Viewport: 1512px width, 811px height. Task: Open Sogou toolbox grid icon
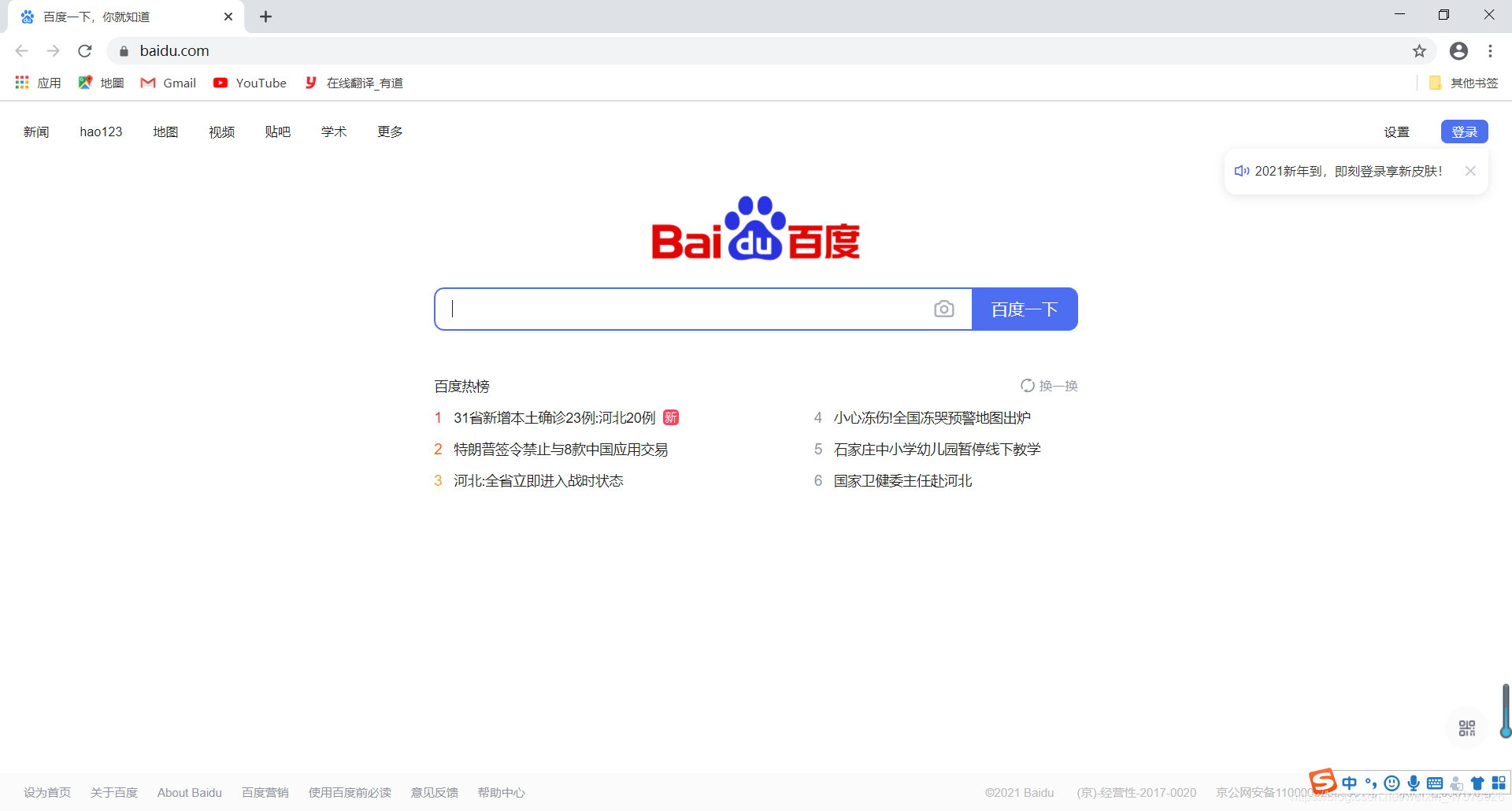click(1499, 783)
